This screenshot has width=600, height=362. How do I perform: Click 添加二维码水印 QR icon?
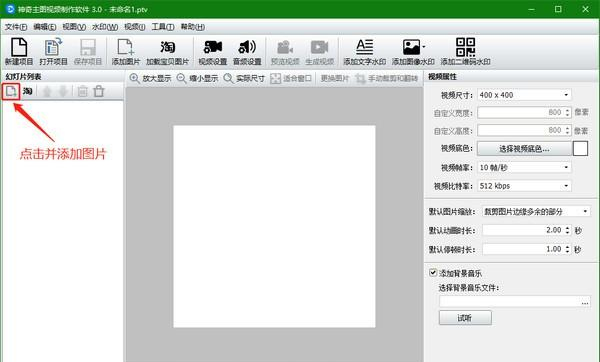(x=465, y=52)
